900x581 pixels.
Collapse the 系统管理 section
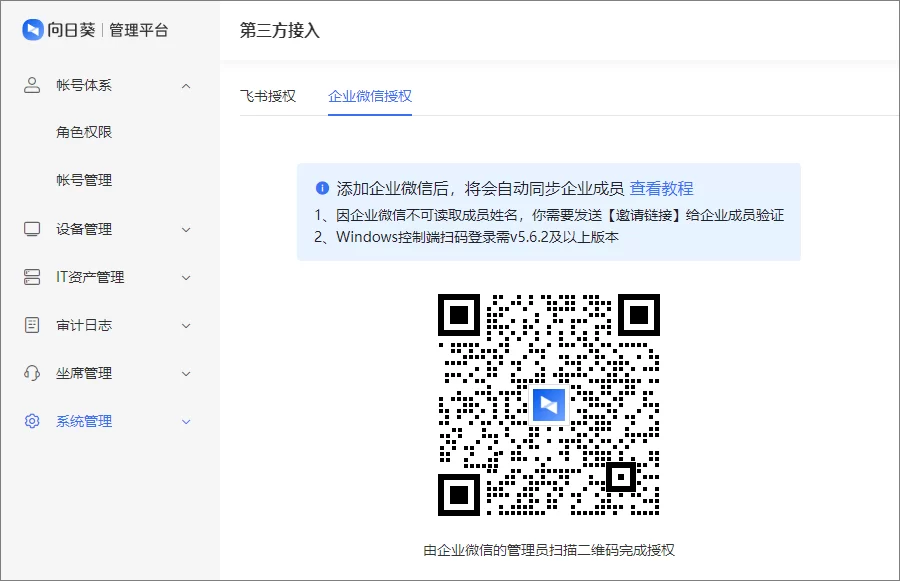point(185,421)
